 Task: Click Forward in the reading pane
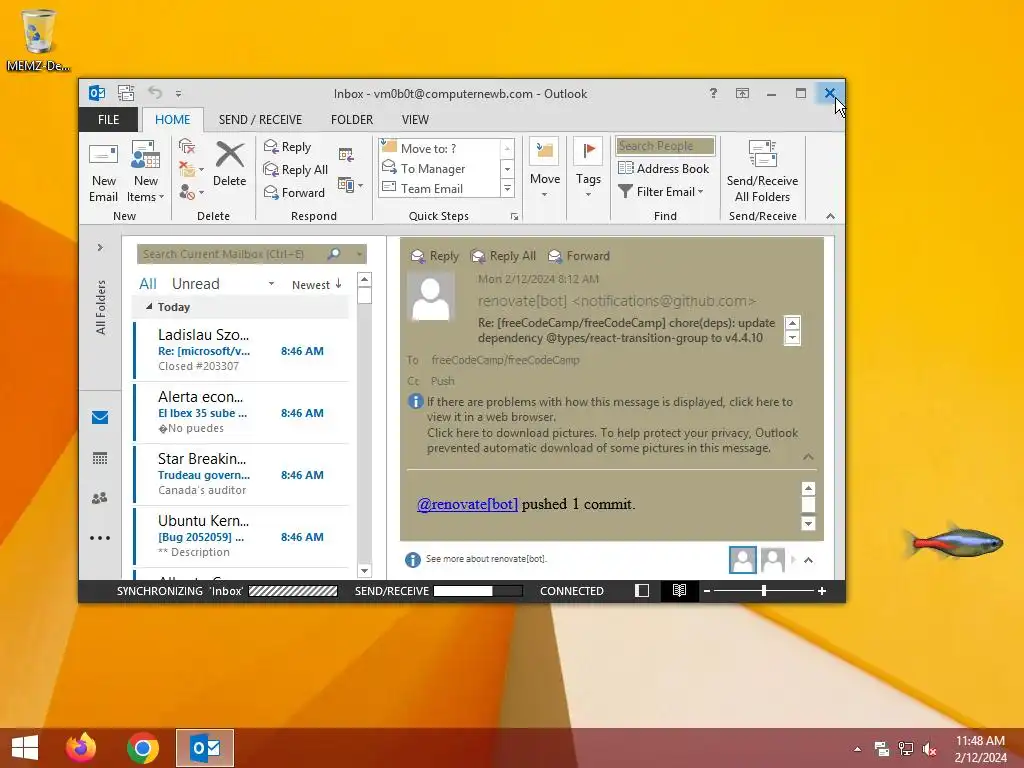(579, 256)
